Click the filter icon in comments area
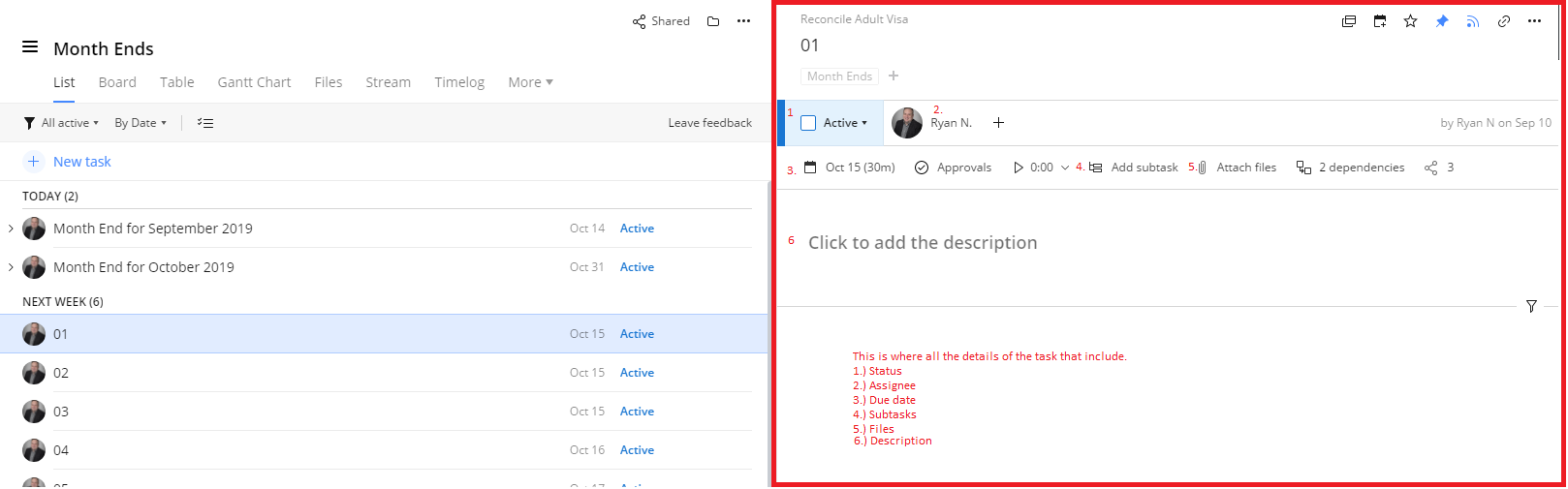The height and width of the screenshot is (489, 1568). coord(1531,306)
